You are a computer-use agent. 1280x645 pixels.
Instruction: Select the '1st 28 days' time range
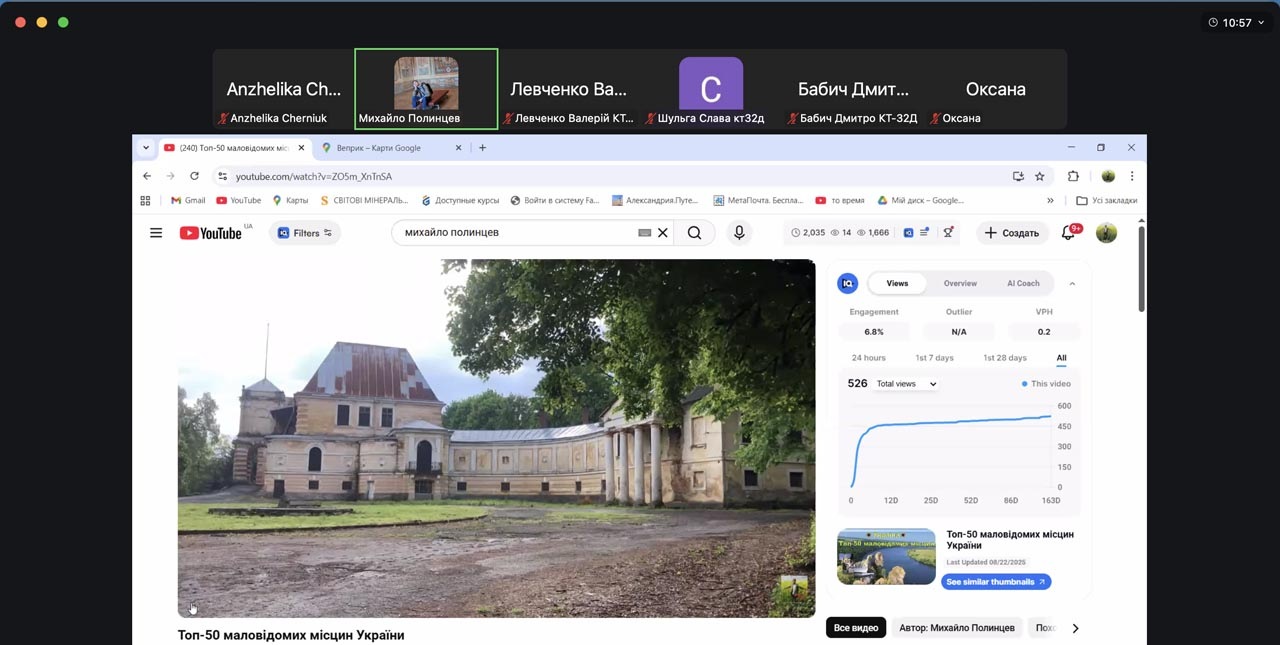pos(1004,358)
